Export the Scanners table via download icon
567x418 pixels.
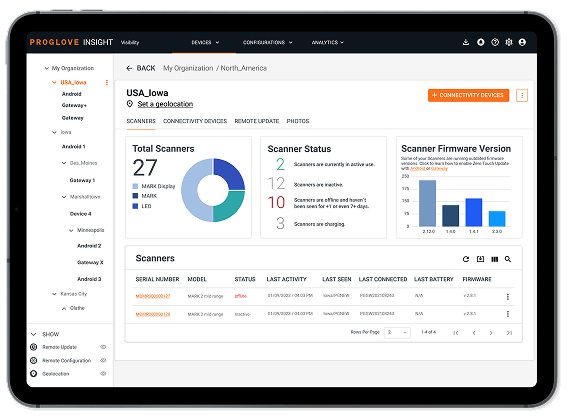pyautogui.click(x=480, y=259)
